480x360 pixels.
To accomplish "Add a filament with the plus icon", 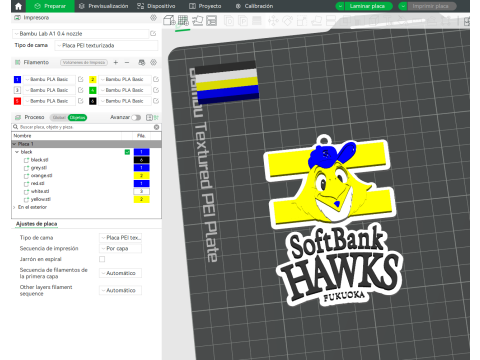I will (116, 62).
